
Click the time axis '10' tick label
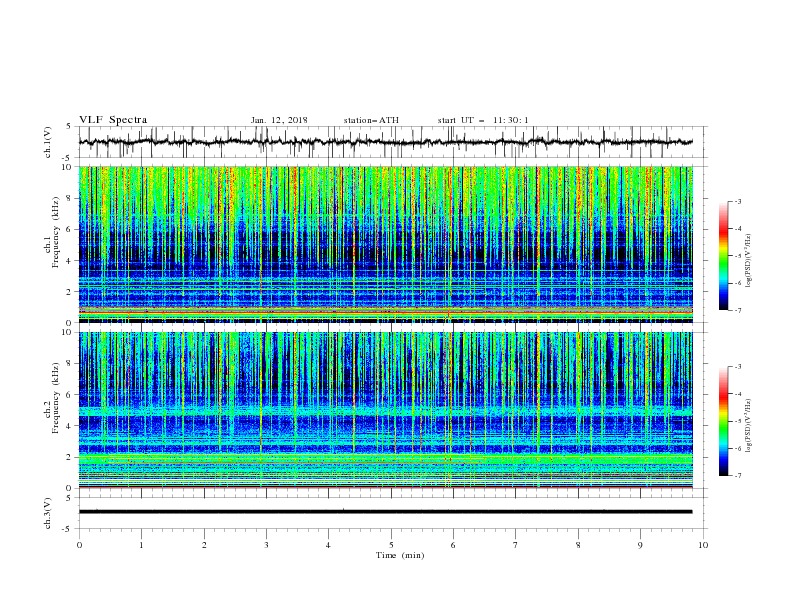[x=703, y=545]
